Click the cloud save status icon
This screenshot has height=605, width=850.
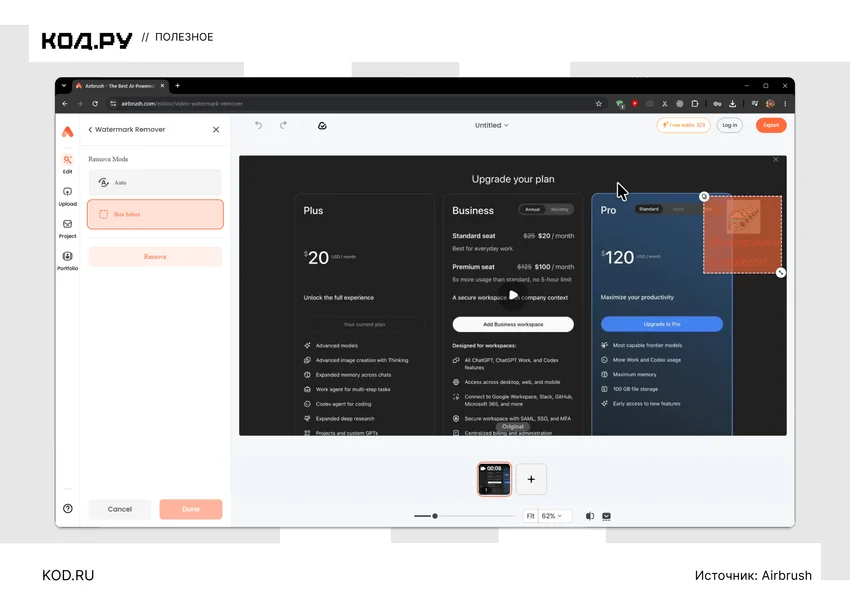[x=322, y=126]
